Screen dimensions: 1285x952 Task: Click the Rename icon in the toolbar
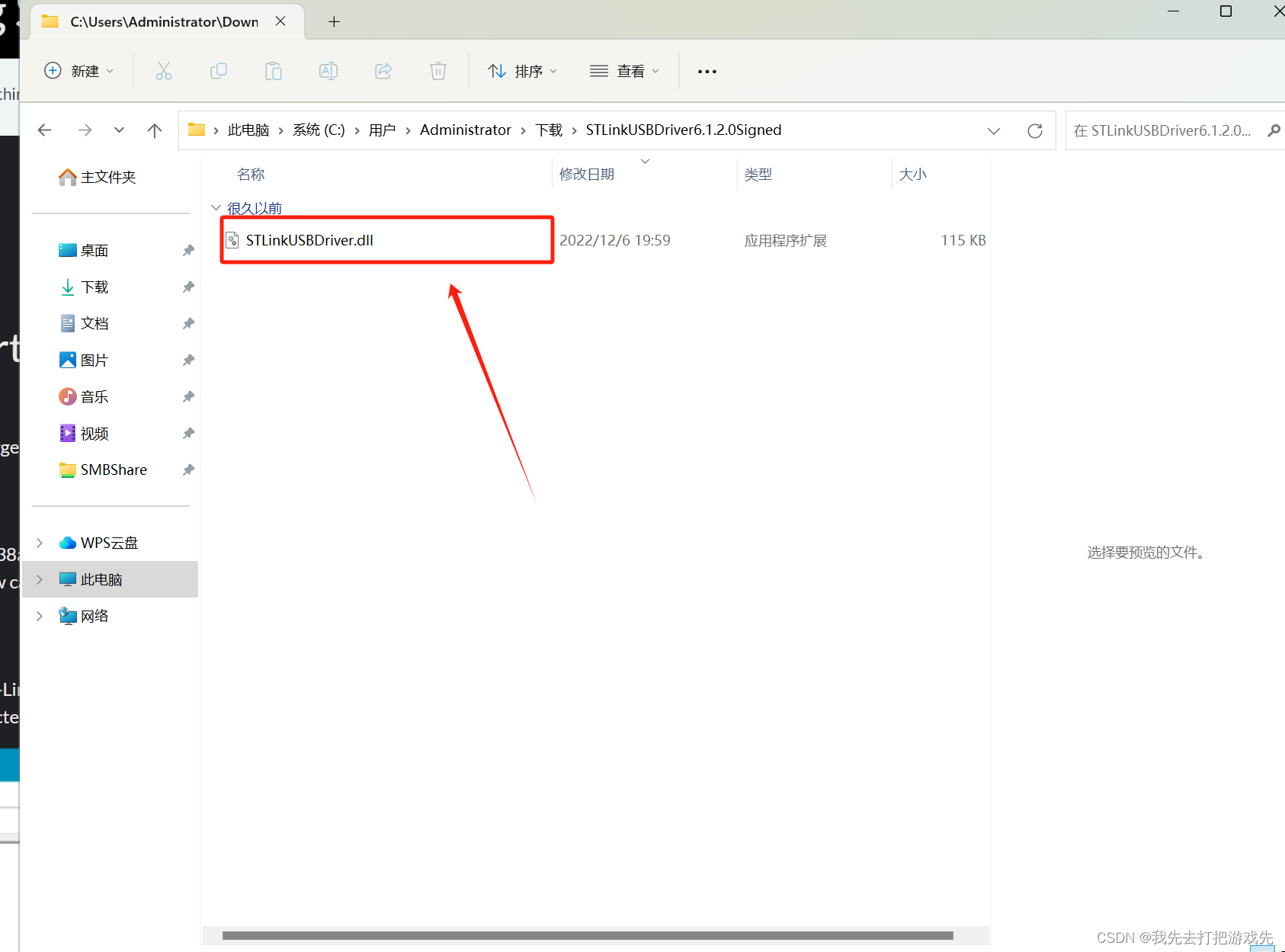tap(328, 71)
